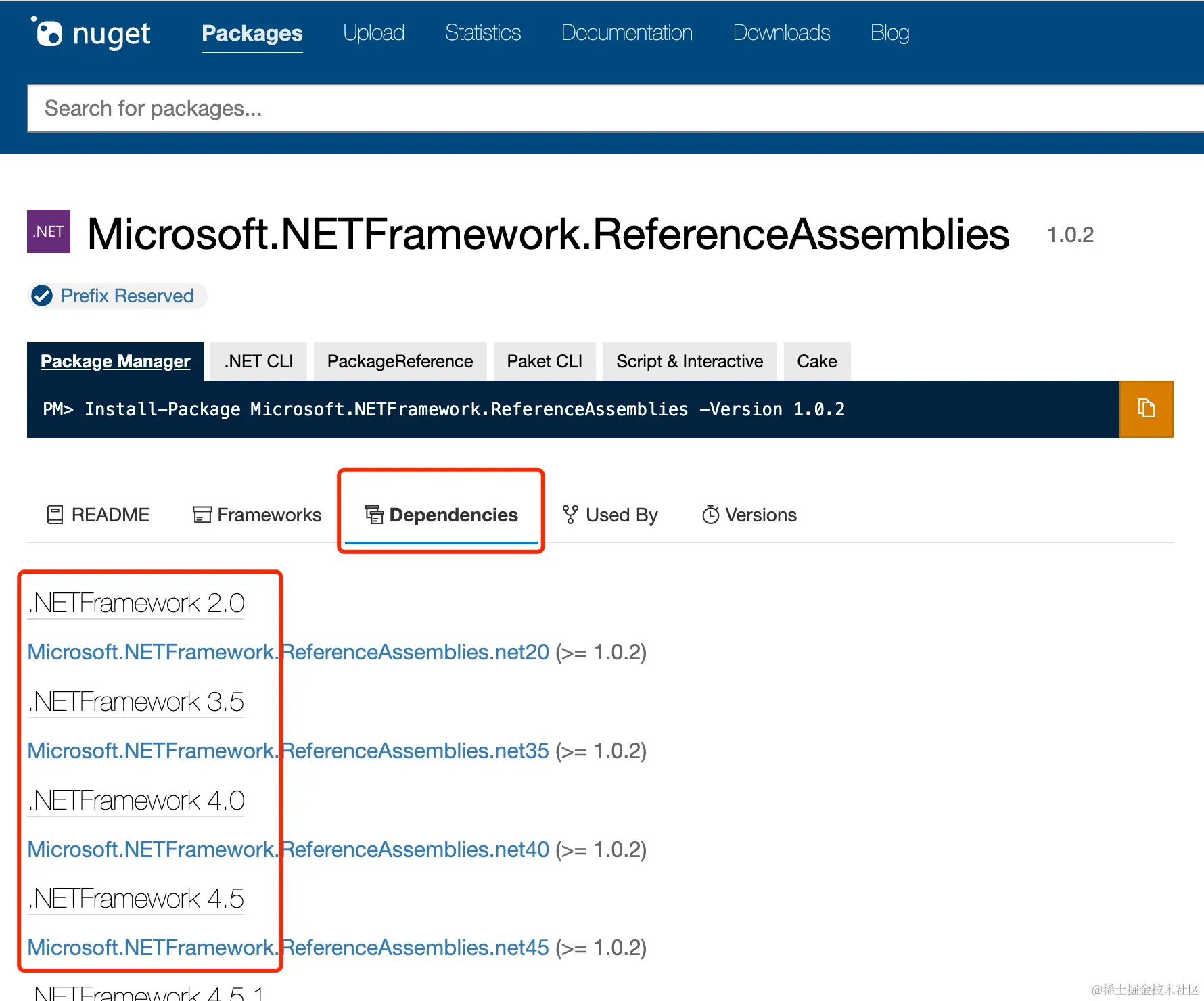Image resolution: width=1204 pixels, height=1001 pixels.
Task: Switch to the Dependencies tab
Action: [x=453, y=515]
